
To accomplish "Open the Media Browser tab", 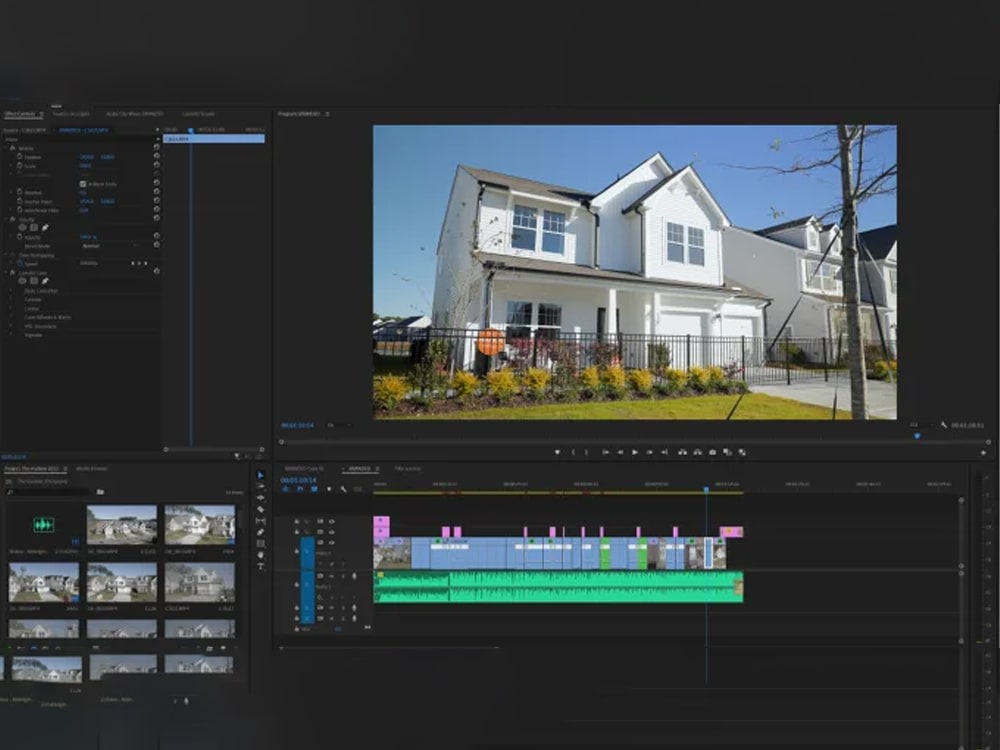I will pyautogui.click(x=92, y=468).
